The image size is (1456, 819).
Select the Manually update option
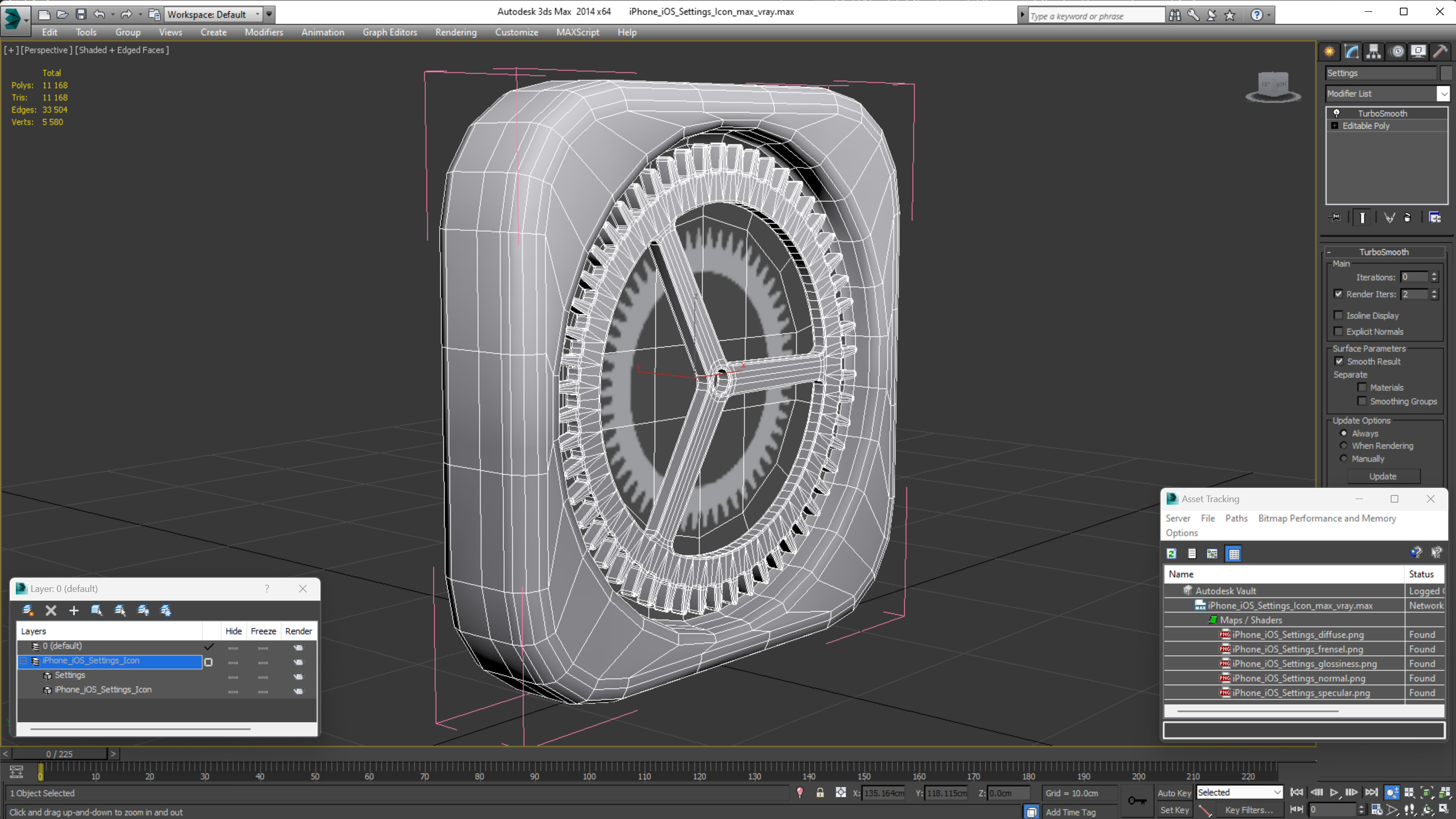pyautogui.click(x=1344, y=458)
